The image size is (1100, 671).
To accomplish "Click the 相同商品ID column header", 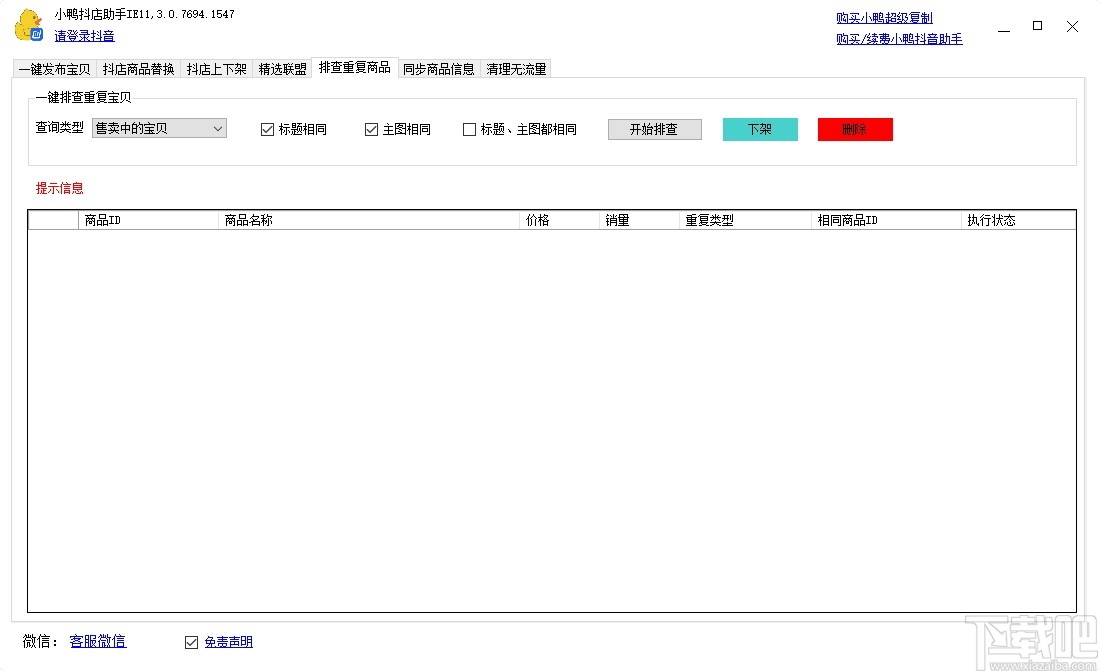I will pos(886,220).
